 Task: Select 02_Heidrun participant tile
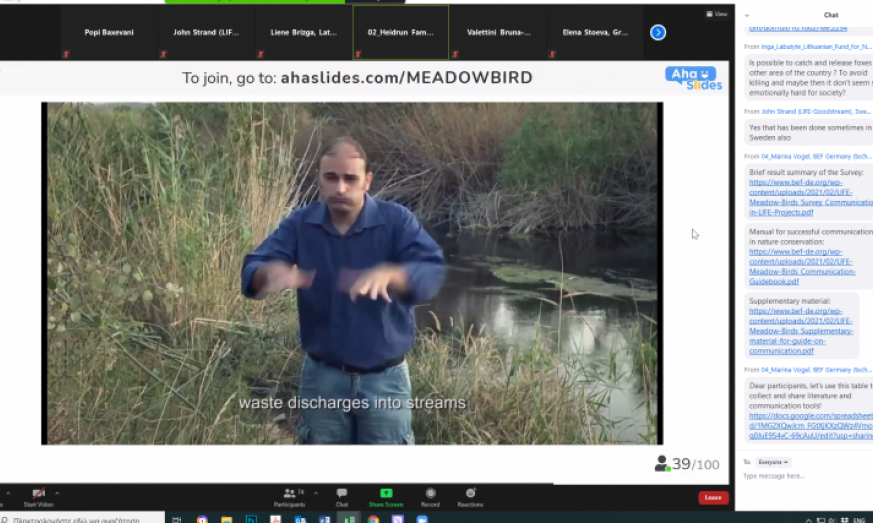[x=401, y=32]
